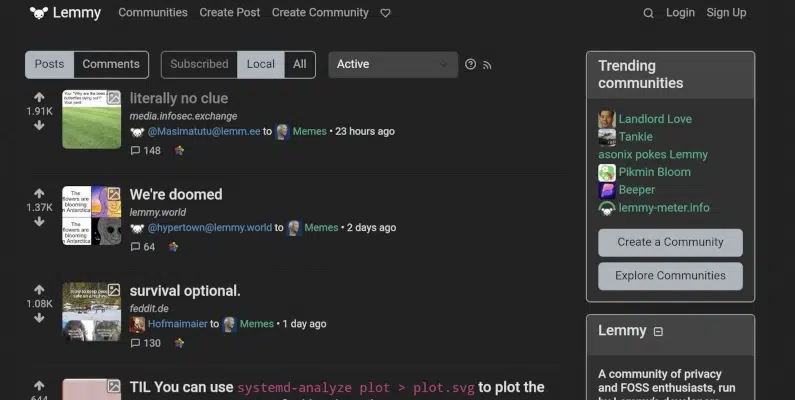Click the Create a Community button

[670, 242]
